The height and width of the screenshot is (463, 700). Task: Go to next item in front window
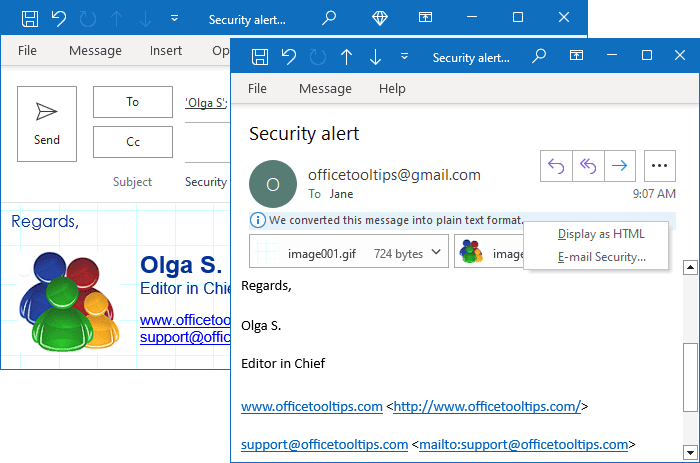(375, 57)
